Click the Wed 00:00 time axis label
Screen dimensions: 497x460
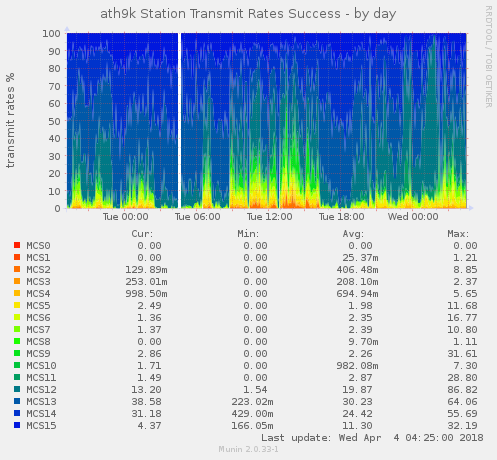pos(413,217)
